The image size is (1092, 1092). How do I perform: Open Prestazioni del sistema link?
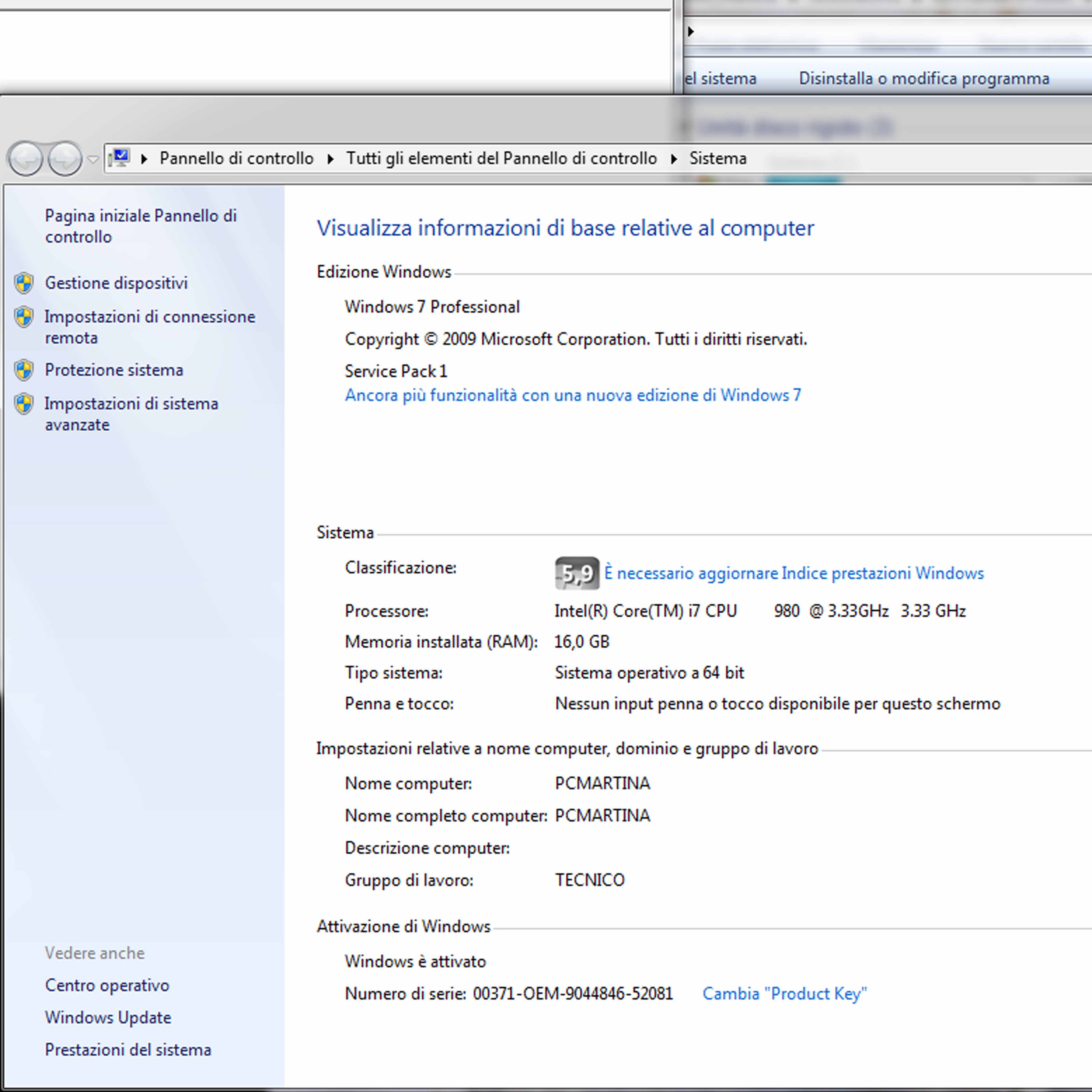coord(128,1050)
